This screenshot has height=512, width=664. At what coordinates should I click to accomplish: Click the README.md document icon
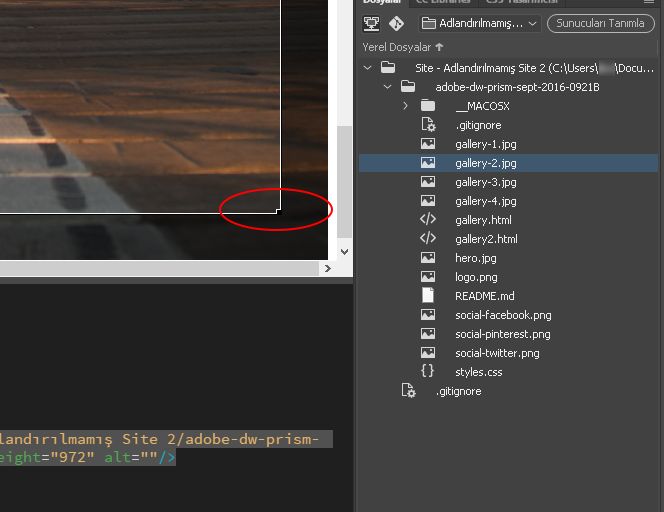pyautogui.click(x=428, y=295)
